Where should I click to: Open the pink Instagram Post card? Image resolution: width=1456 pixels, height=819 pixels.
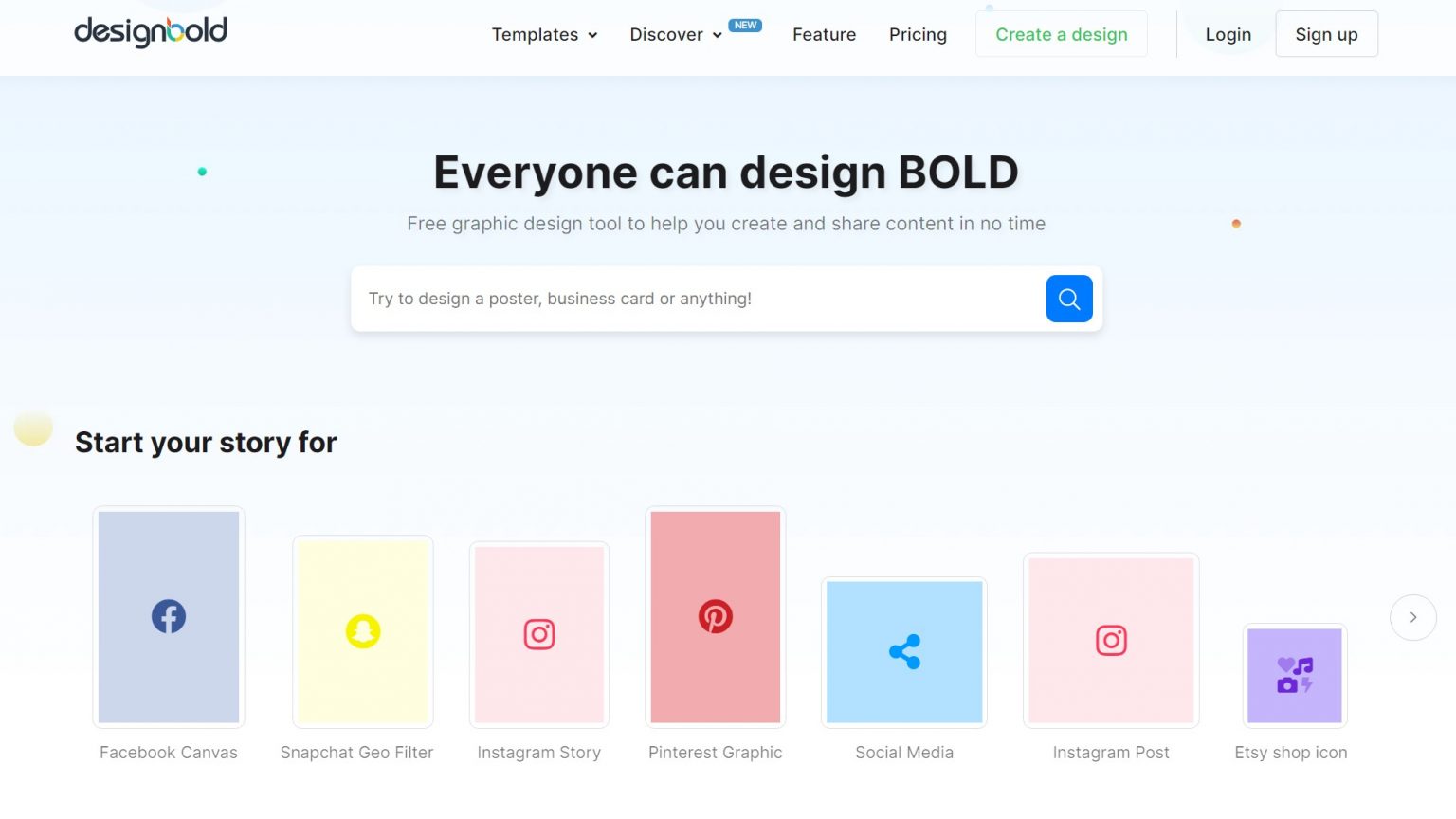[x=1111, y=641]
